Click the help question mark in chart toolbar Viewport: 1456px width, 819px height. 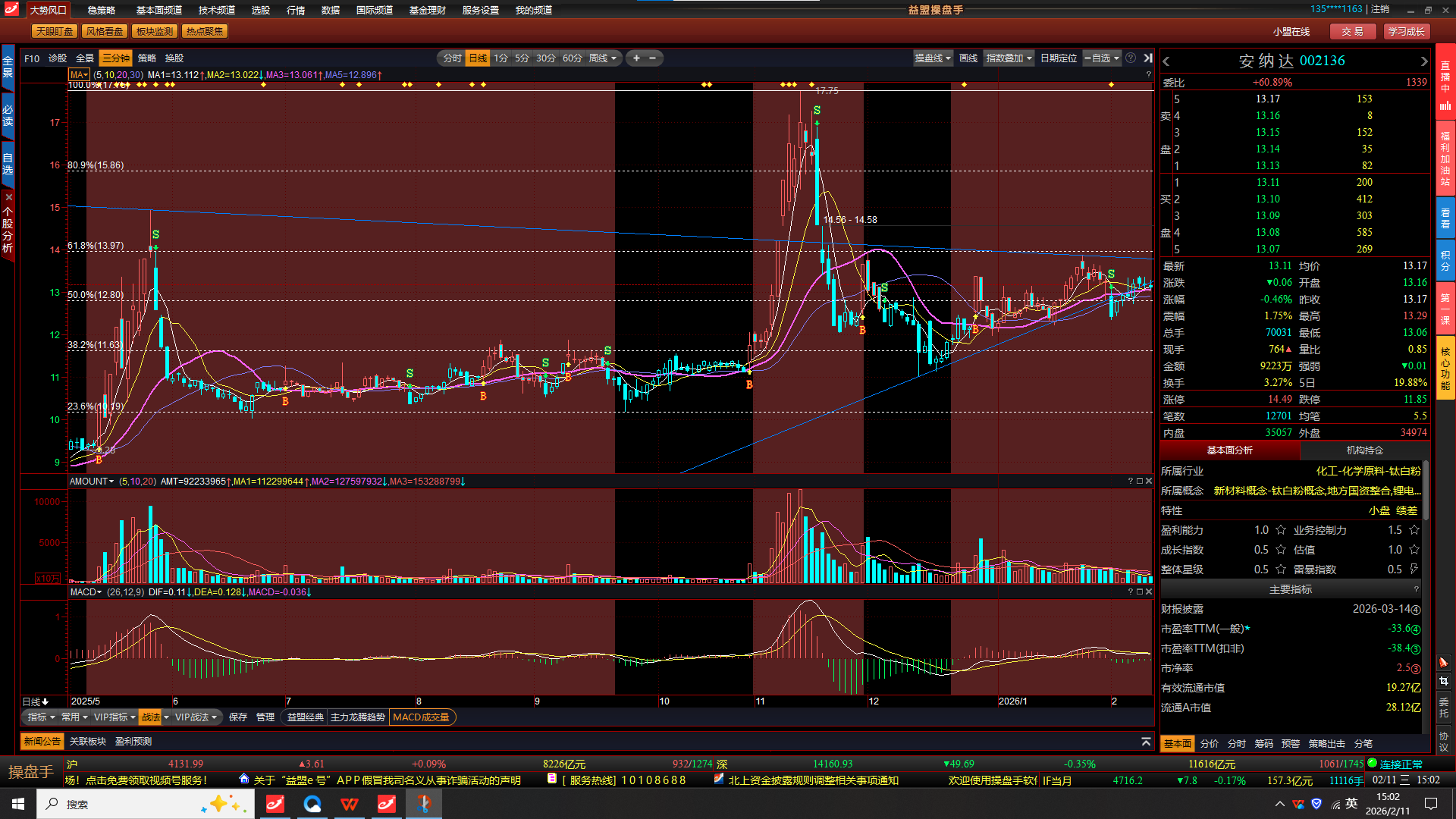[1131, 58]
